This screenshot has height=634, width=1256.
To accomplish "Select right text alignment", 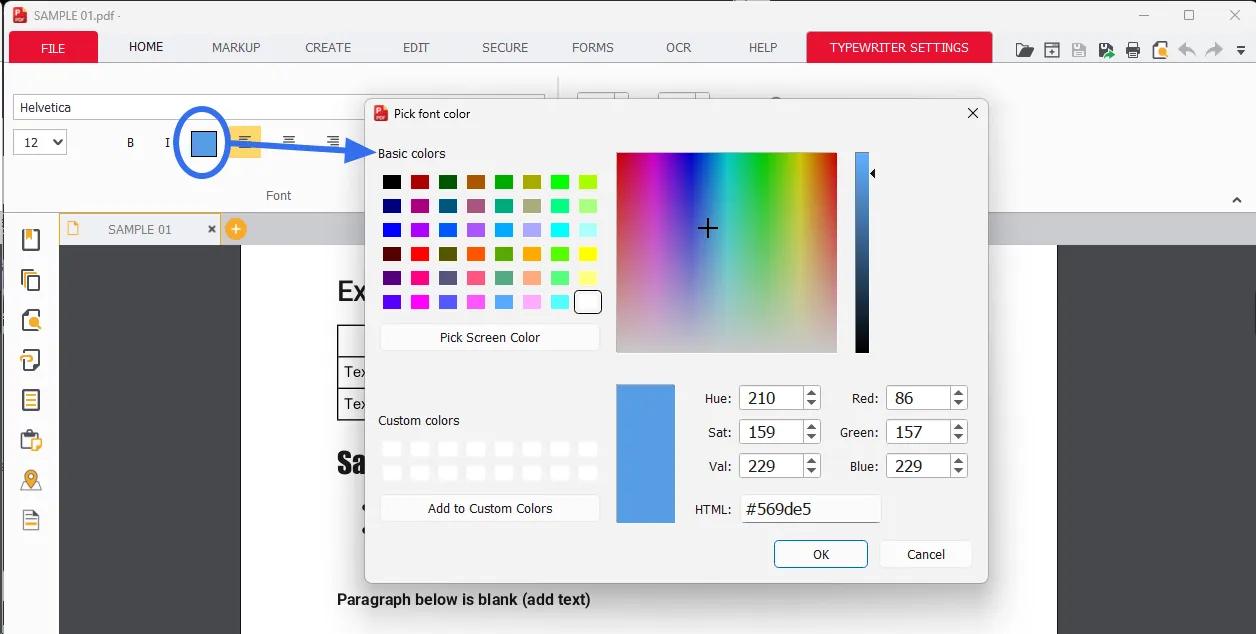I will click(x=333, y=142).
